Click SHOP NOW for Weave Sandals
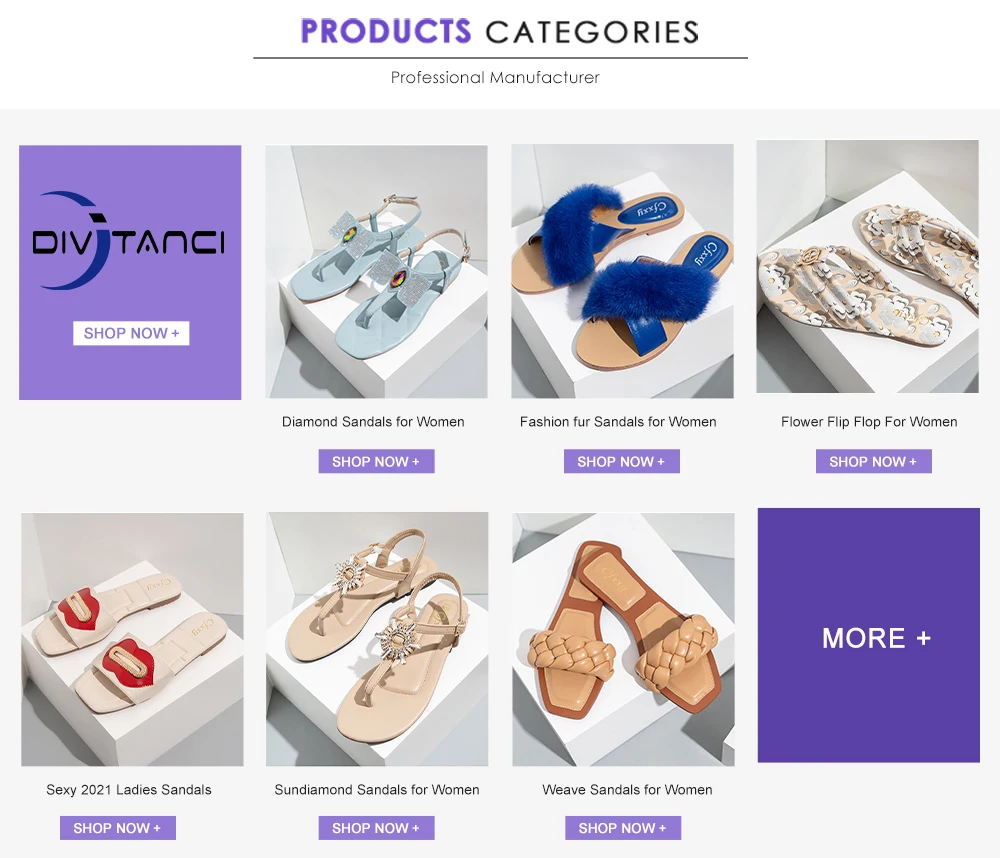 [x=623, y=828]
